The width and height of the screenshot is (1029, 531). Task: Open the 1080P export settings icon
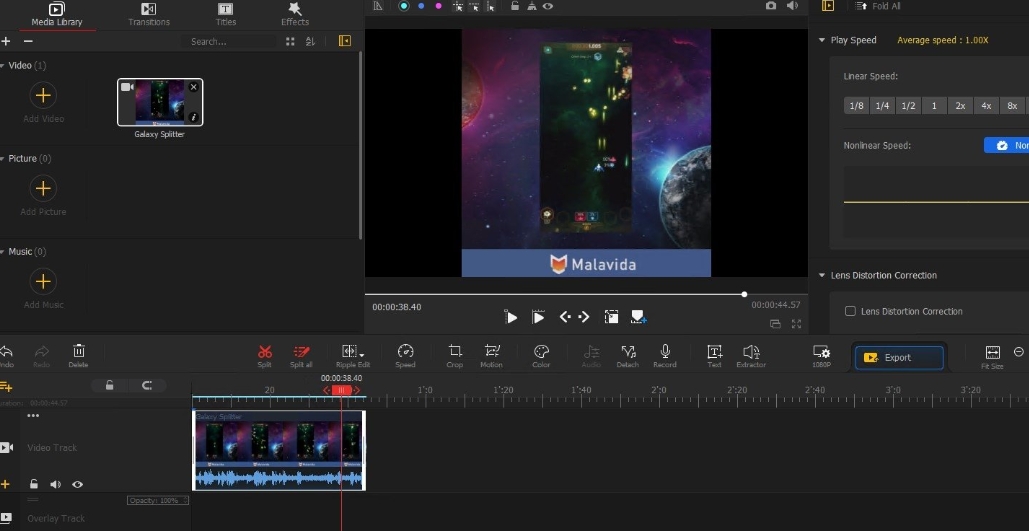pyautogui.click(x=821, y=356)
